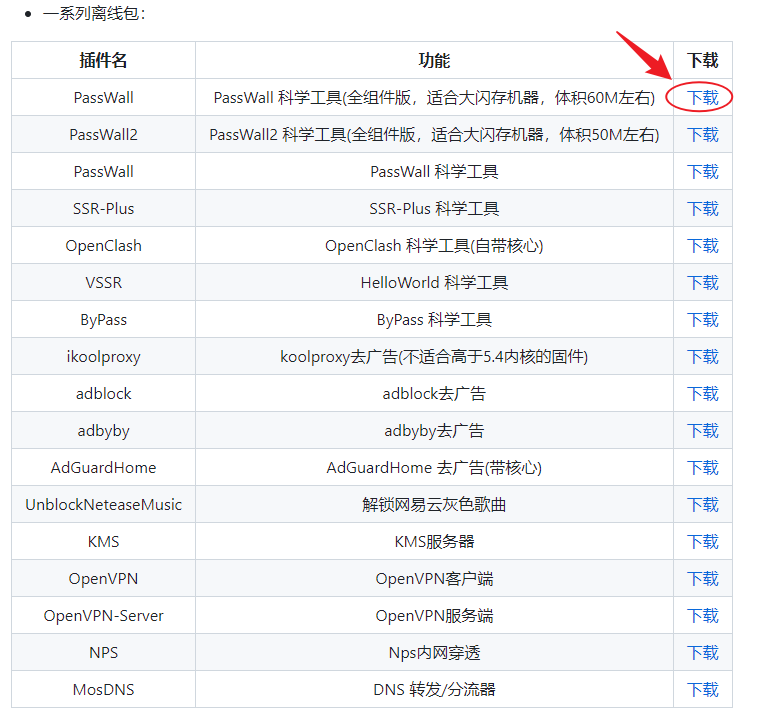Select the OpenClash 科学工具(自带核心) description
Screen dimensions: 757x722
point(434,246)
